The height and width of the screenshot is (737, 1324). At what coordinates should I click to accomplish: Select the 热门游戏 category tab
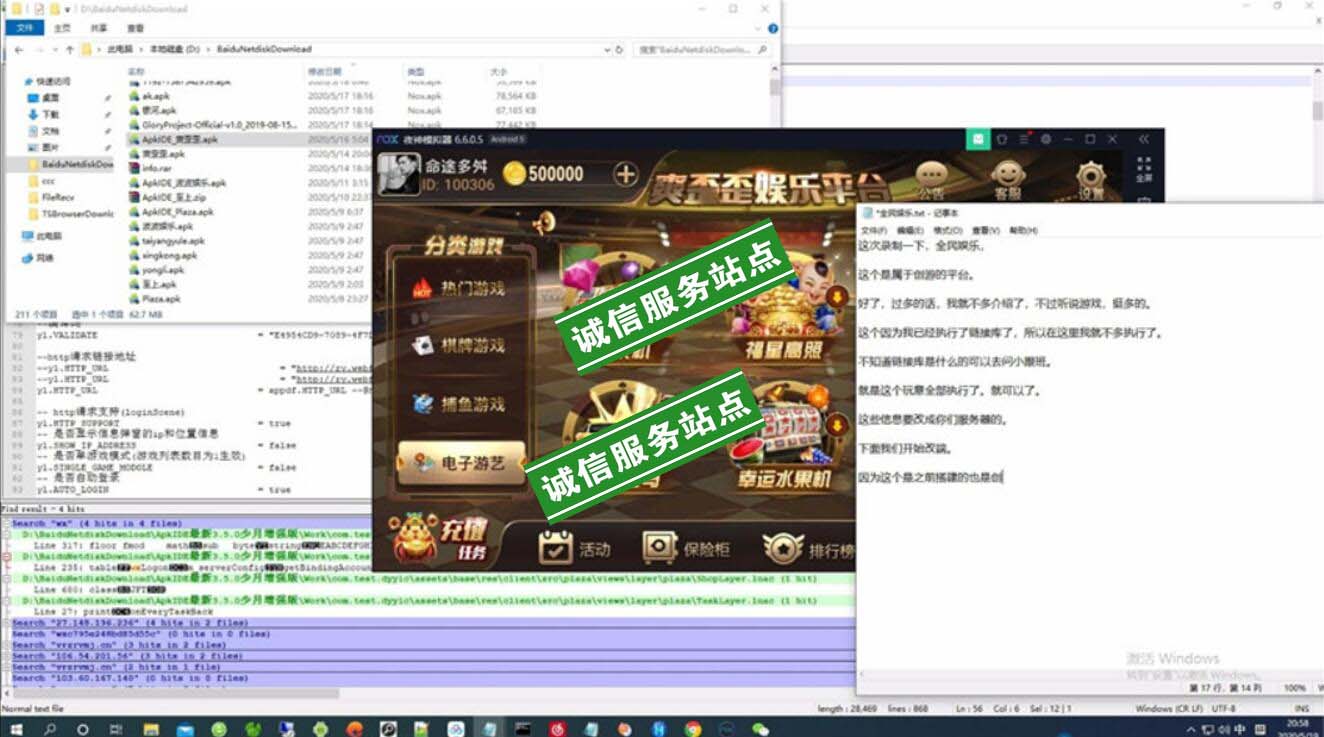460,289
